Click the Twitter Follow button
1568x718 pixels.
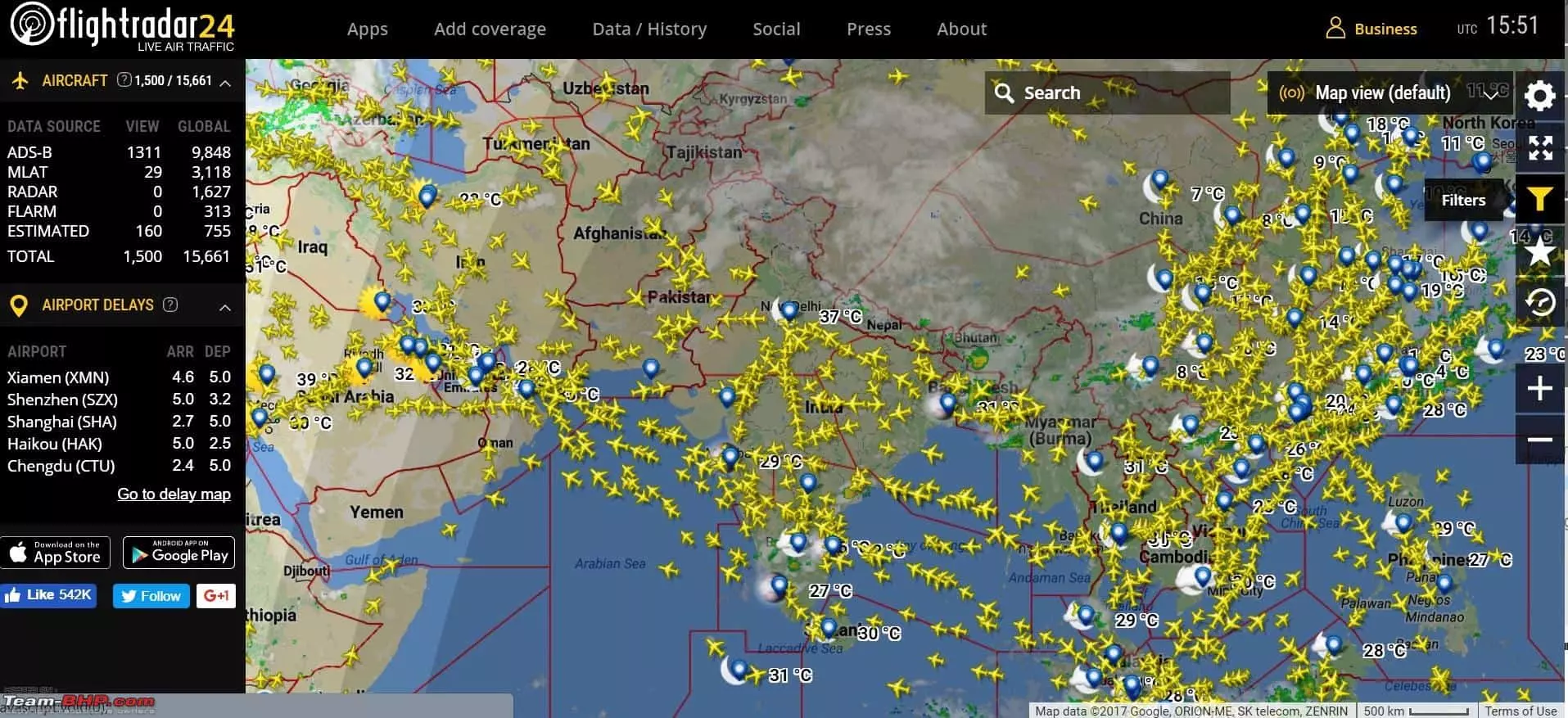click(151, 596)
